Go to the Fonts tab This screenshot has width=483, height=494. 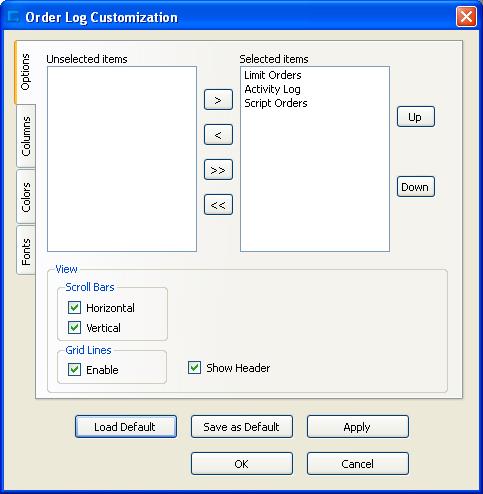point(26,251)
